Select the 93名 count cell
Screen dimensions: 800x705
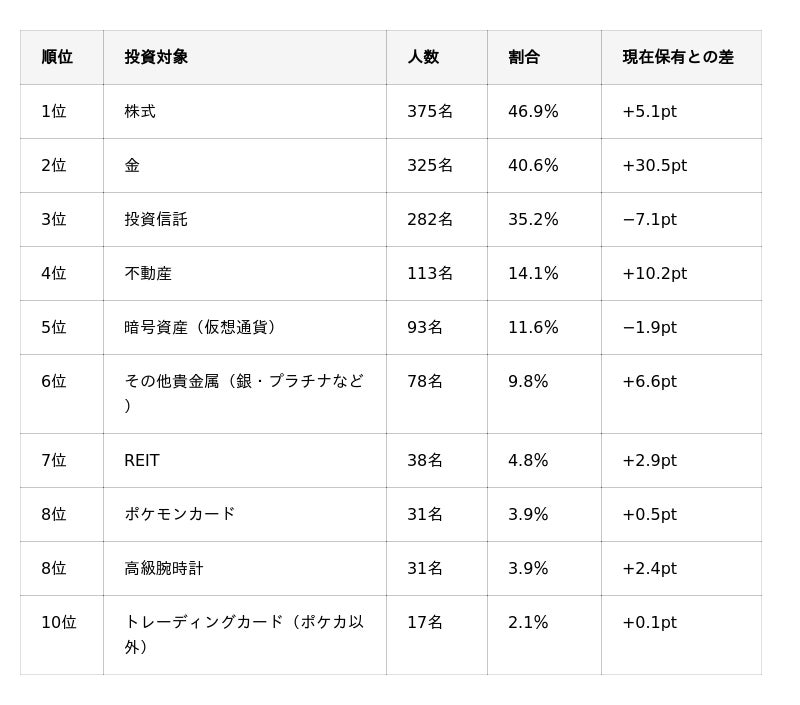tap(425, 327)
